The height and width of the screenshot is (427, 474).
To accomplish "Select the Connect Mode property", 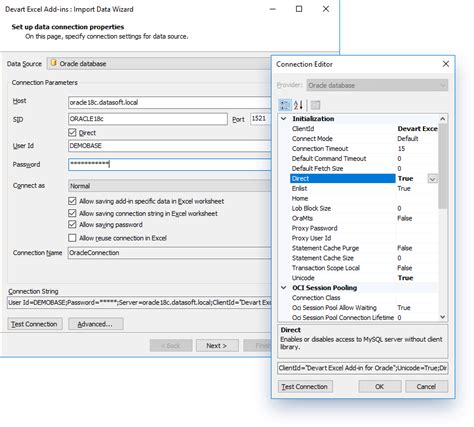I will (x=364, y=139).
